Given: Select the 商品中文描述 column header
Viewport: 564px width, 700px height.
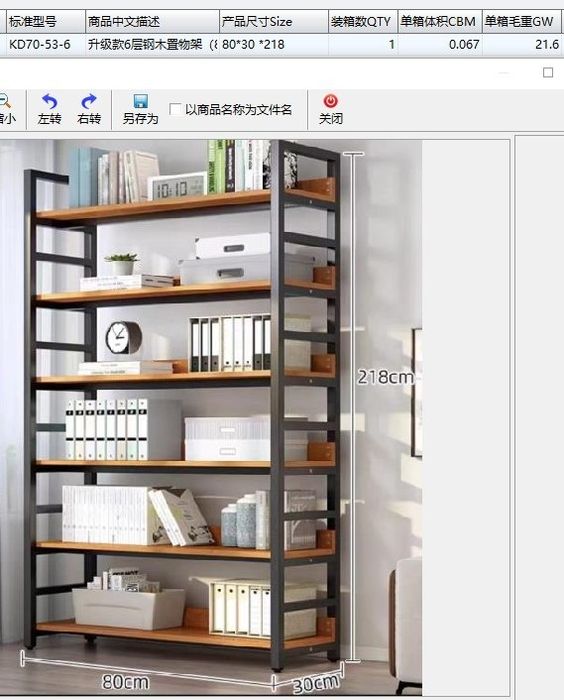Looking at the screenshot, I should click(152, 21).
